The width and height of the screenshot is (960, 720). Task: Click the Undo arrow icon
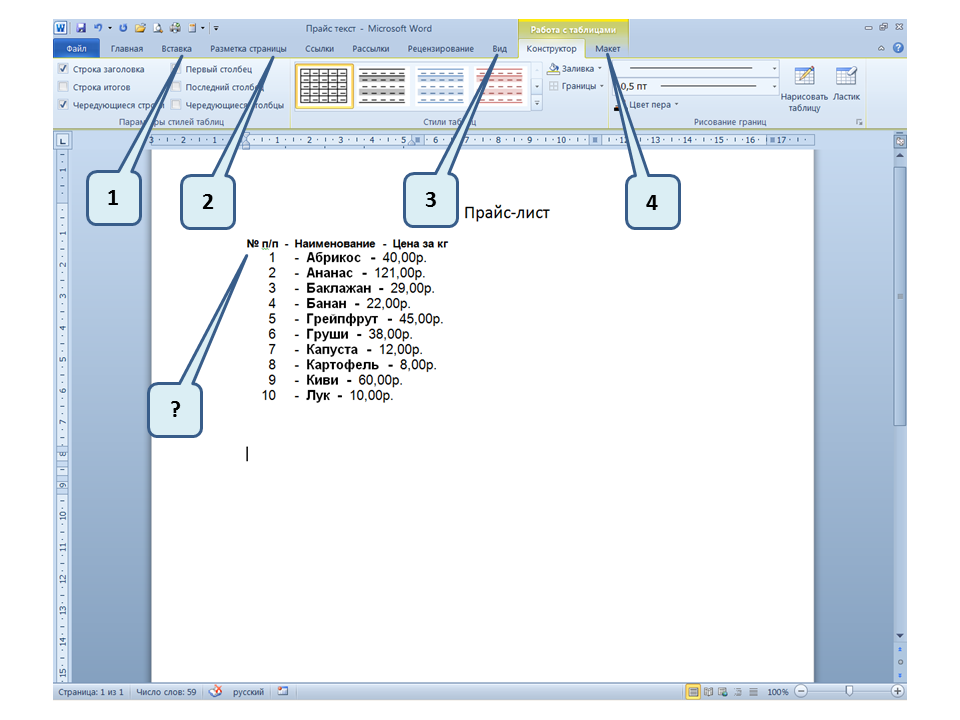pos(98,29)
